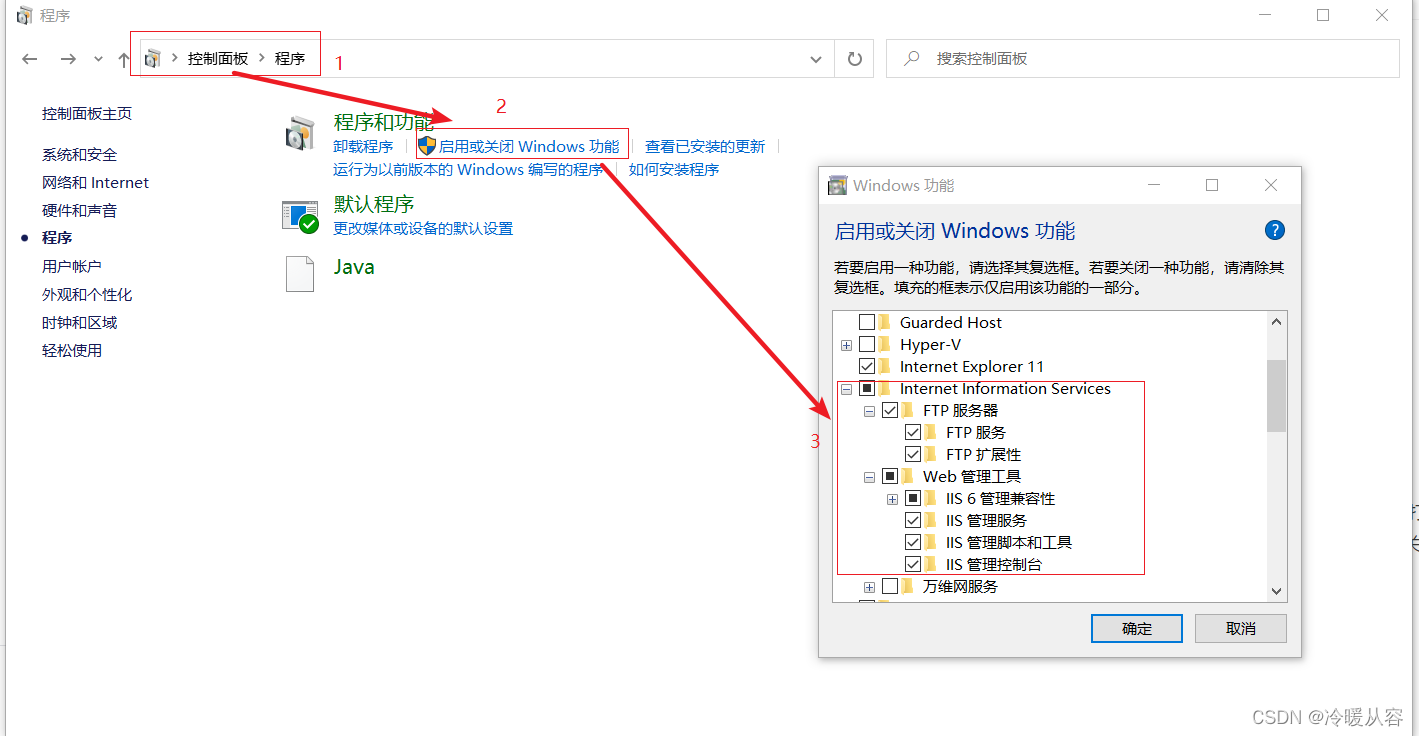This screenshot has height=736, width=1419.
Task: Toggle the Web 管理工具 checkbox
Action: click(x=890, y=477)
